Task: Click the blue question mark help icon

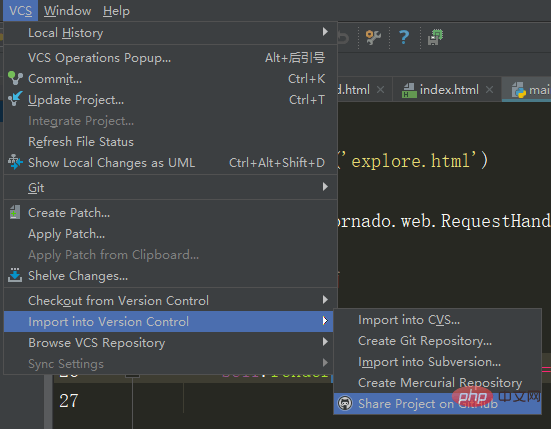Action: [404, 37]
